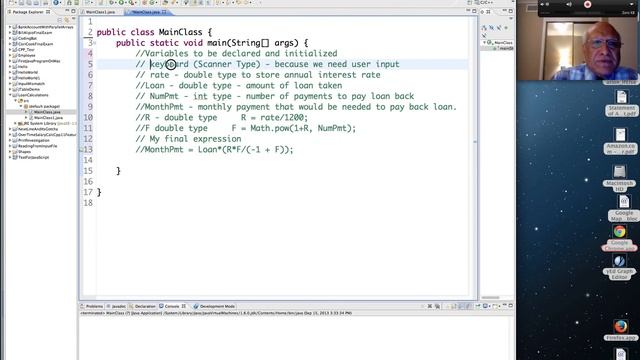This screenshot has height=360, width=640.
Task: Open the Firefox app desktop icon
Action: coord(620,330)
